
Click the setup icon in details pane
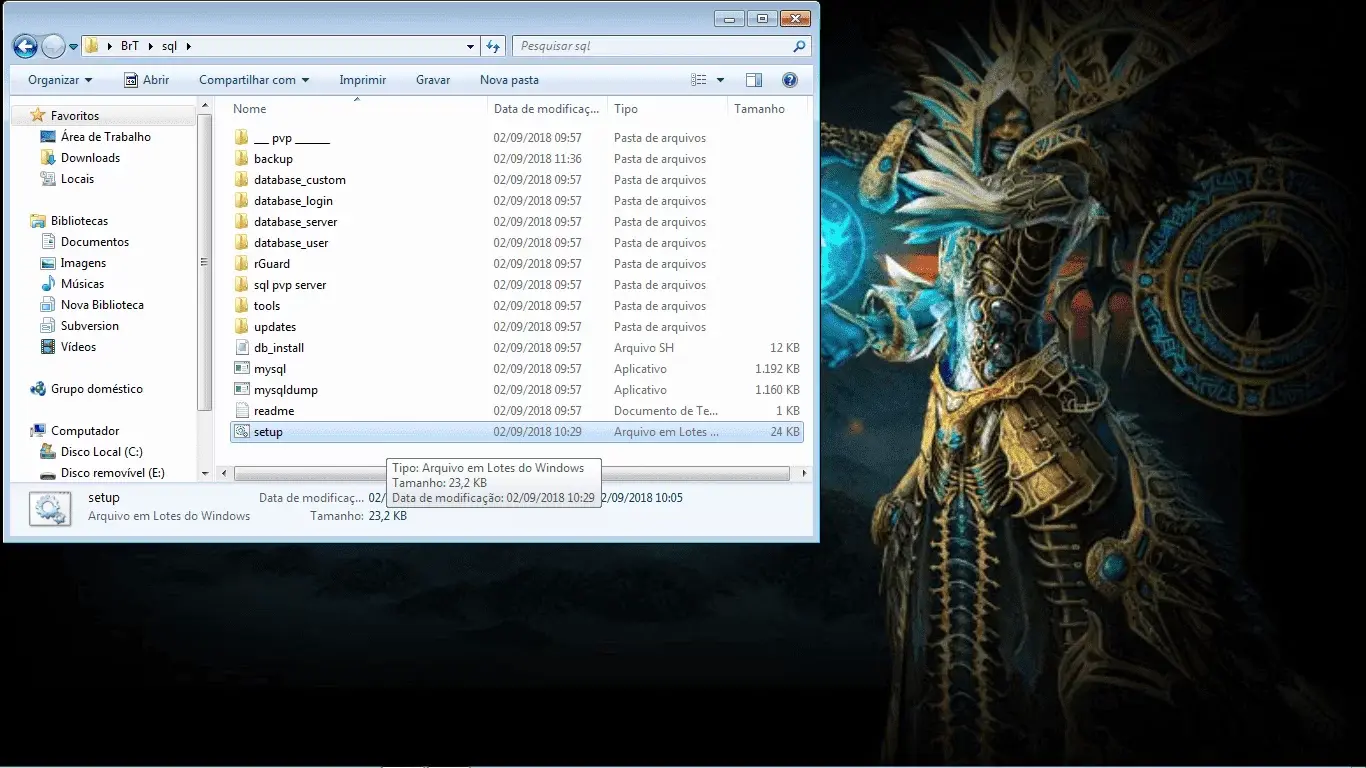pyautogui.click(x=49, y=508)
